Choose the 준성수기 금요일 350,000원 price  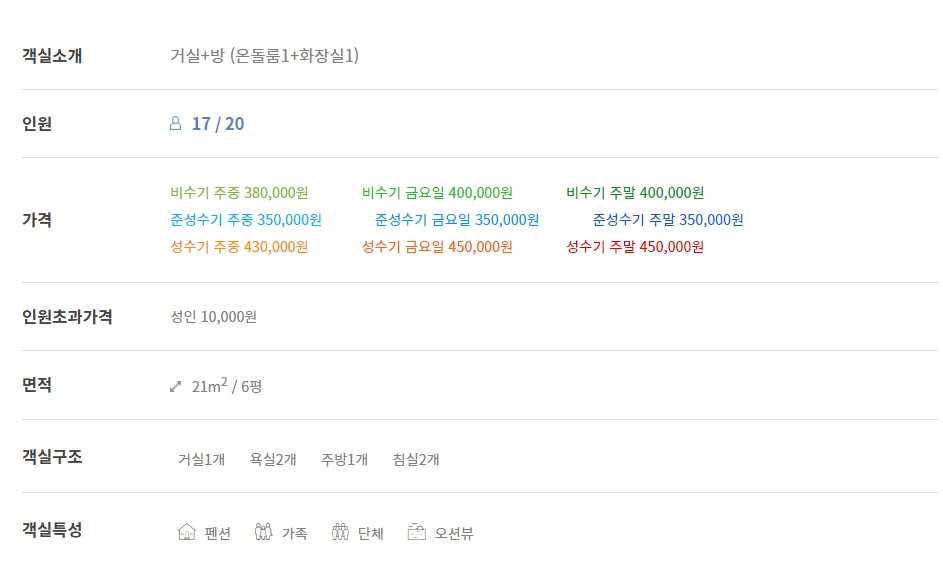click(x=457, y=220)
